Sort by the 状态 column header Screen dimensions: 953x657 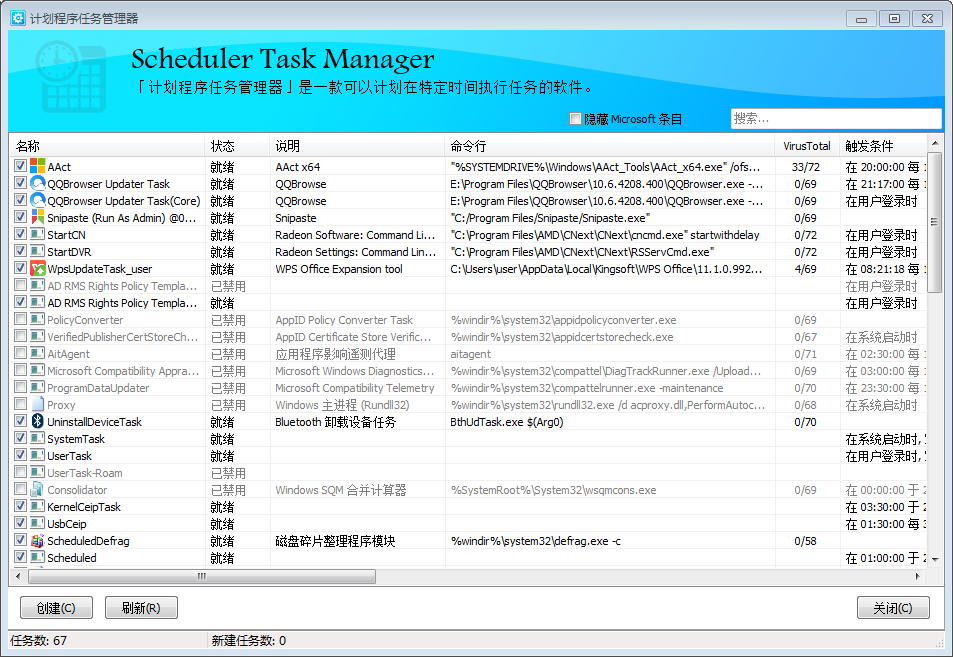[237, 146]
